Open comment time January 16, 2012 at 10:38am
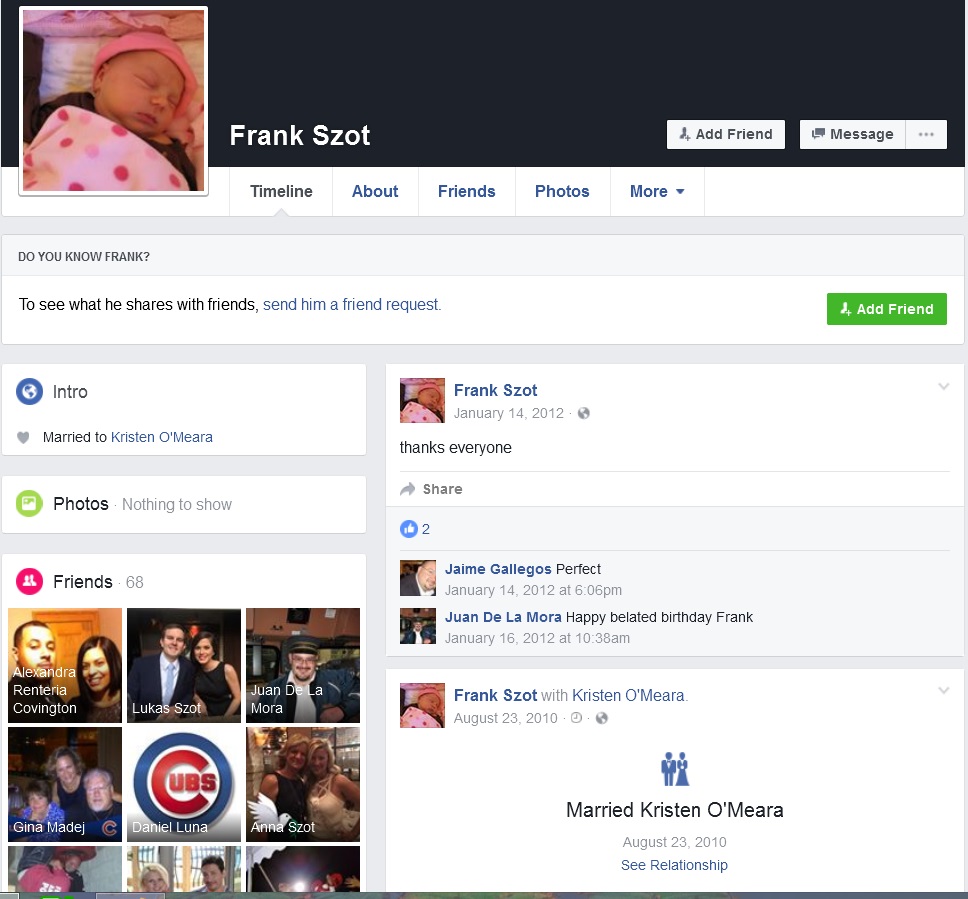Viewport: 968px width, 899px height. 537,638
